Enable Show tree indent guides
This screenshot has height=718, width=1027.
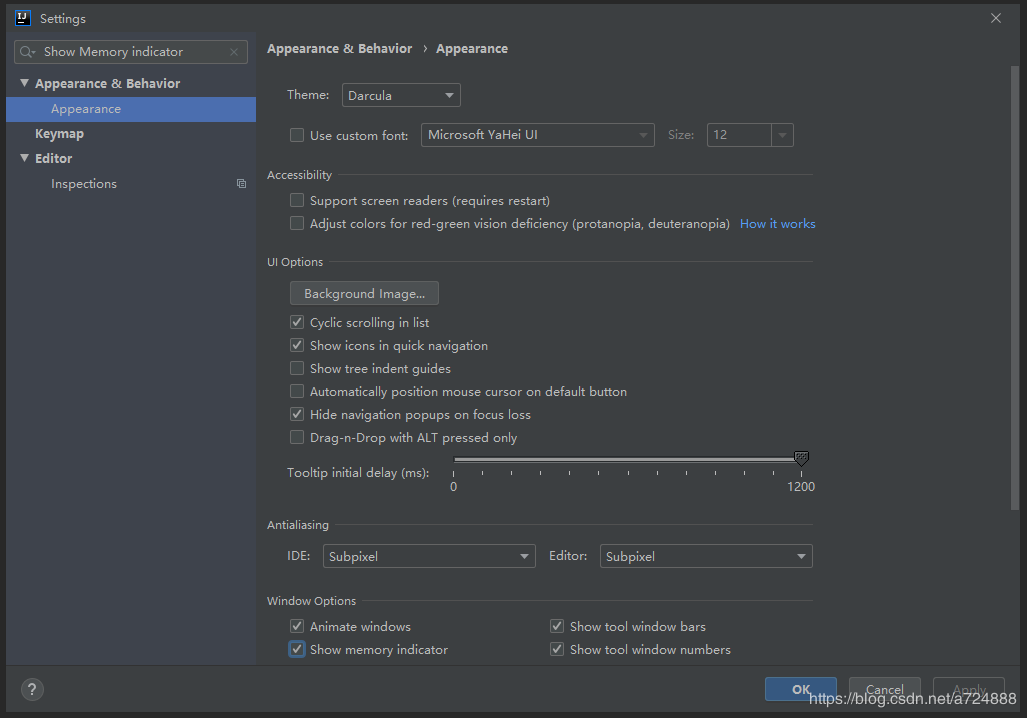click(x=297, y=368)
